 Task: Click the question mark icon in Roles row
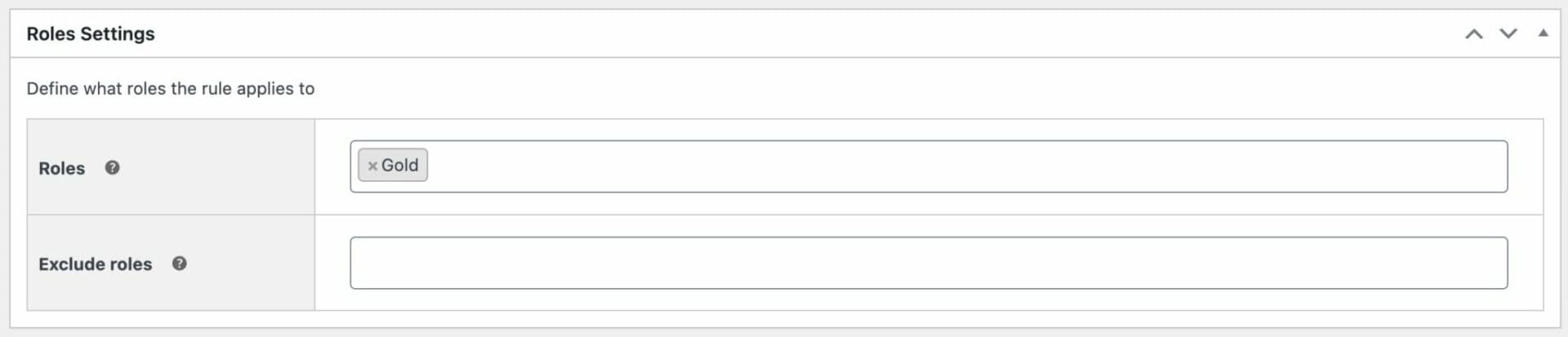tap(113, 167)
